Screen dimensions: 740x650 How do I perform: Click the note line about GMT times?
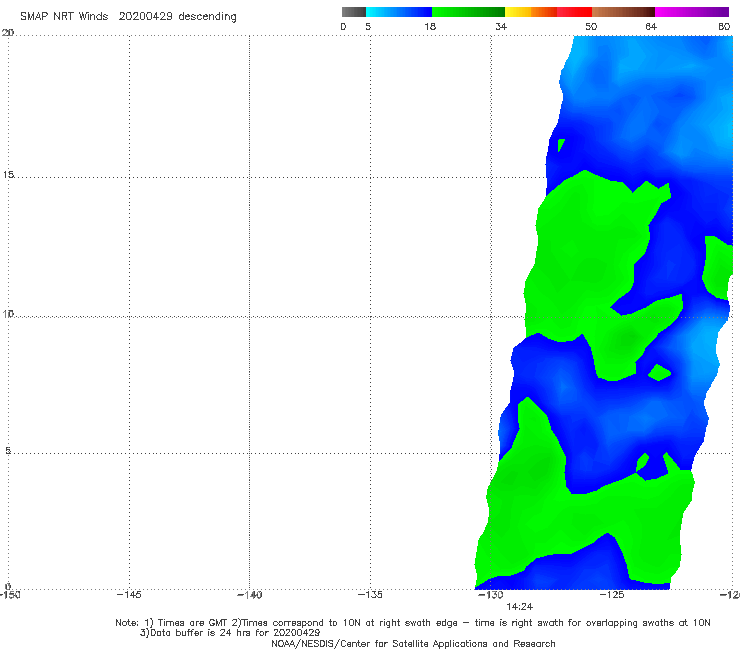pos(412,623)
